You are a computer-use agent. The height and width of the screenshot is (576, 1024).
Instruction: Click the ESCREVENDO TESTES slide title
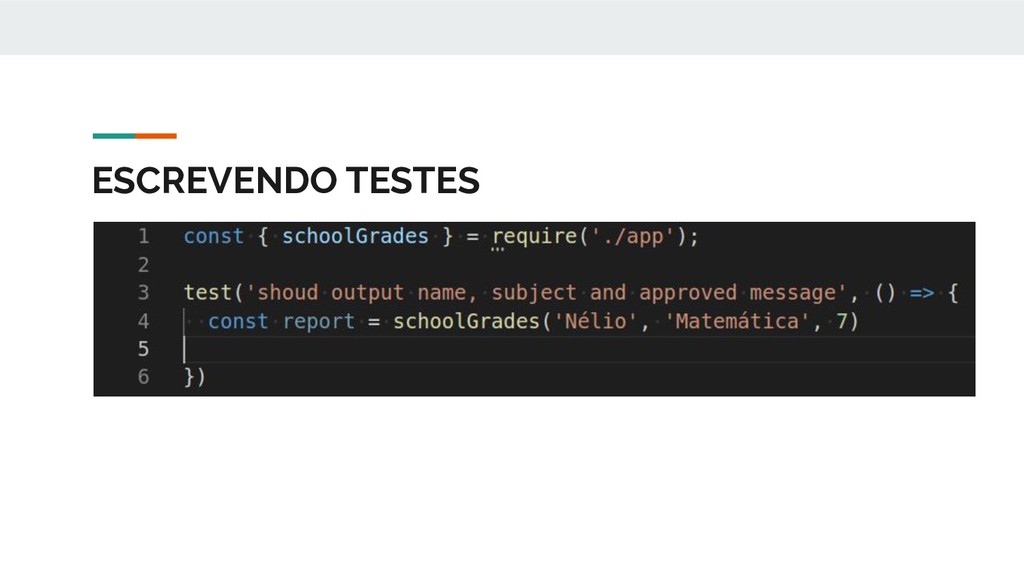pos(286,180)
